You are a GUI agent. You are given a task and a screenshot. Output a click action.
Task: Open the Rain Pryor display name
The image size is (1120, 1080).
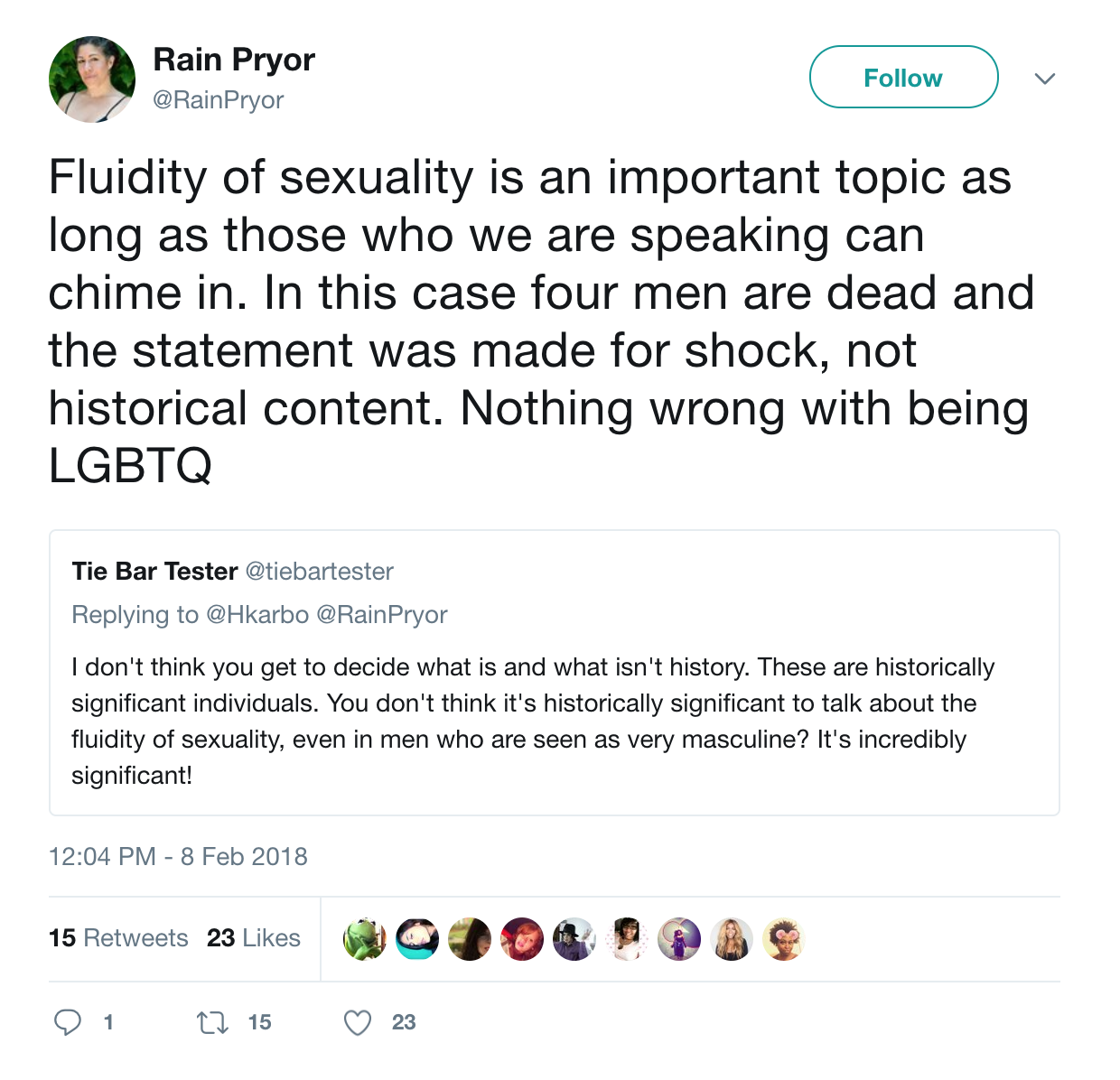(x=234, y=60)
